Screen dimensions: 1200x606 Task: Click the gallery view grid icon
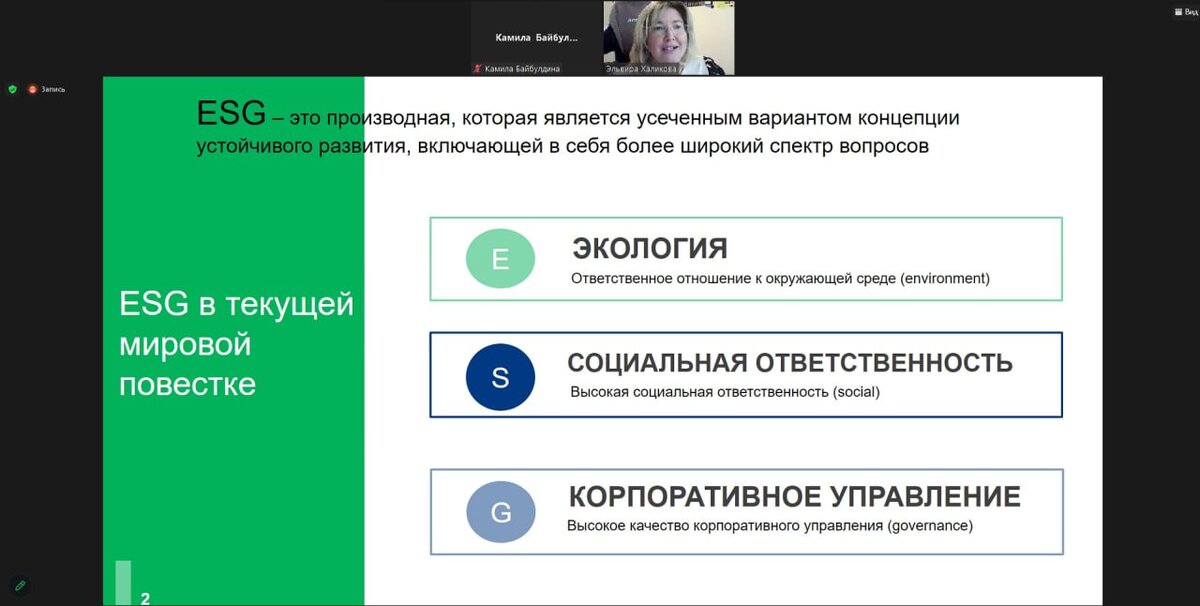pyautogui.click(x=1178, y=11)
